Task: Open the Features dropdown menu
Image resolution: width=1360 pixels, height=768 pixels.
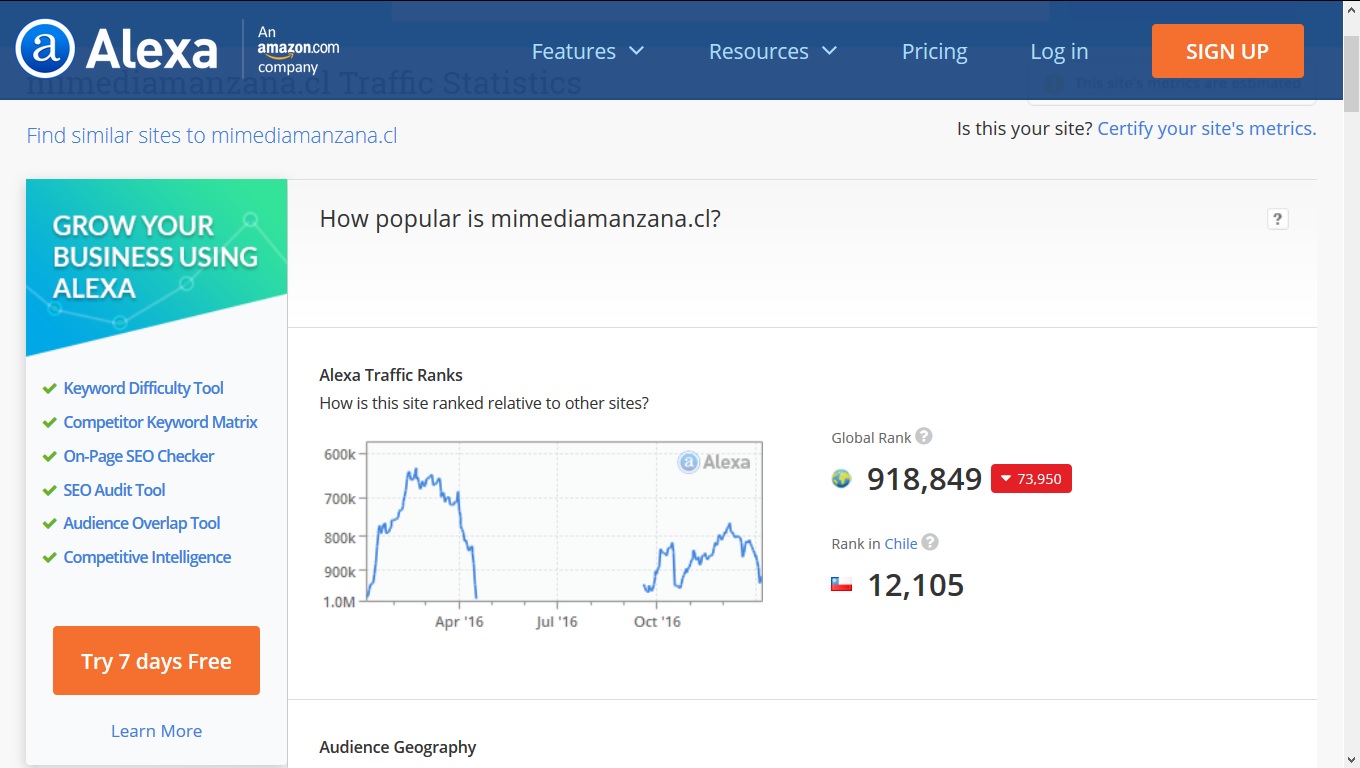Action: pyautogui.click(x=588, y=51)
